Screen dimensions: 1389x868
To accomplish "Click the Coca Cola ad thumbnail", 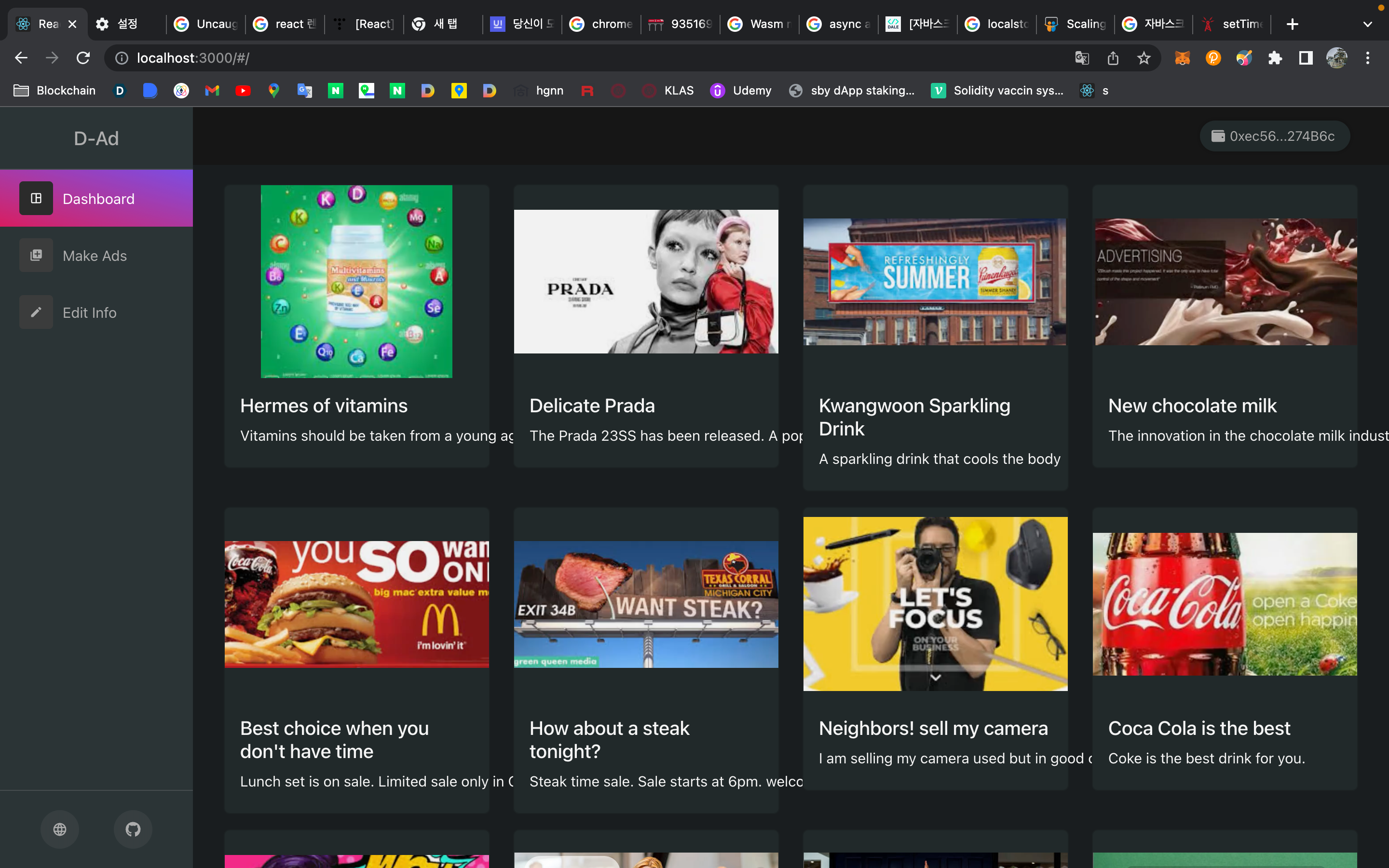I will point(1224,604).
